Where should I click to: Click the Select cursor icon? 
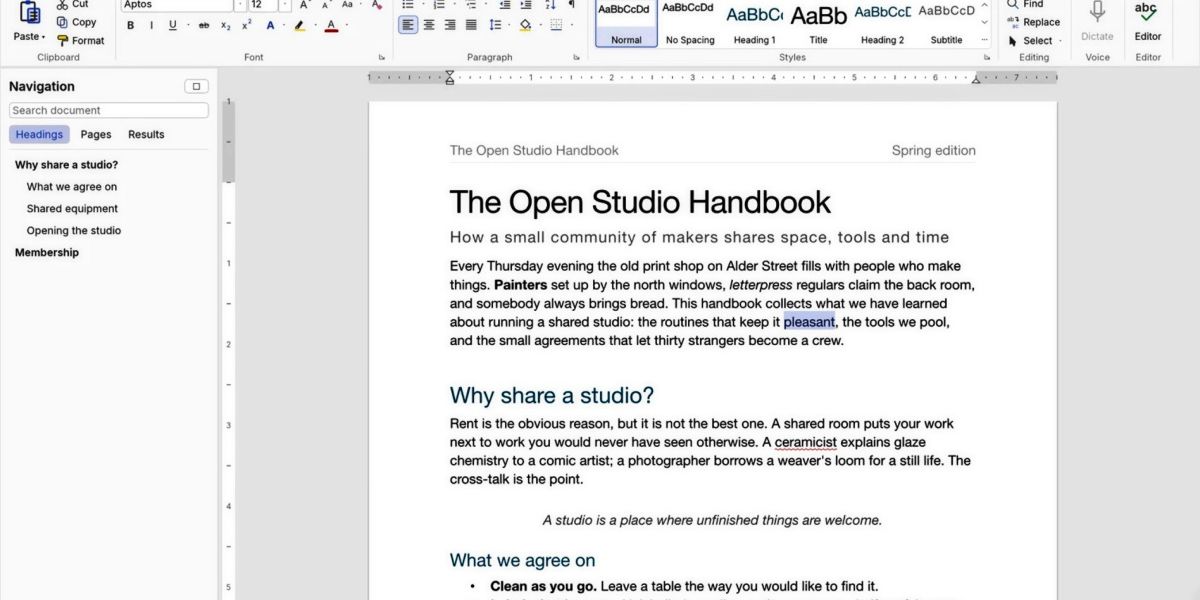tap(1013, 41)
